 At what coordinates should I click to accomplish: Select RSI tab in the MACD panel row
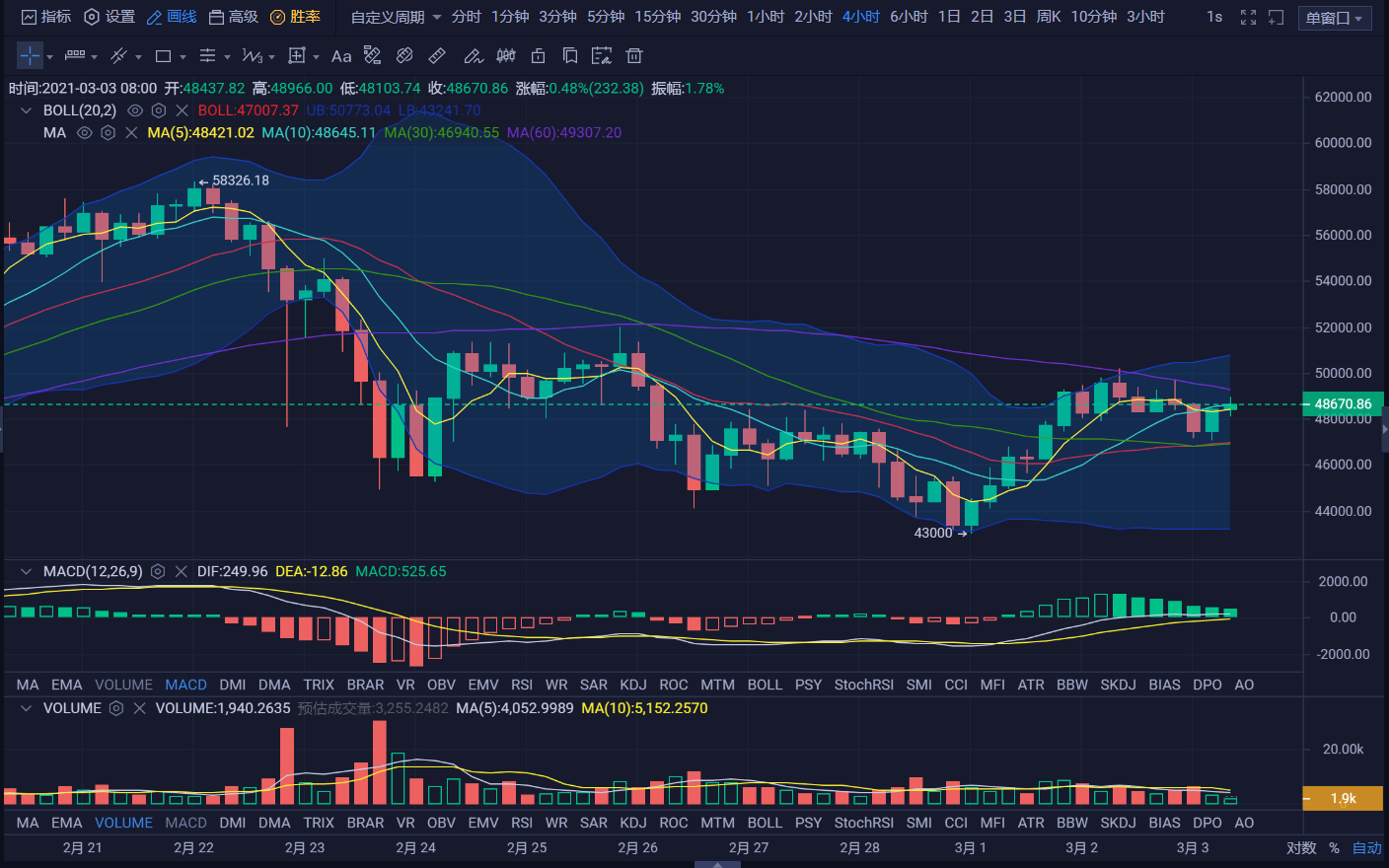tap(521, 685)
